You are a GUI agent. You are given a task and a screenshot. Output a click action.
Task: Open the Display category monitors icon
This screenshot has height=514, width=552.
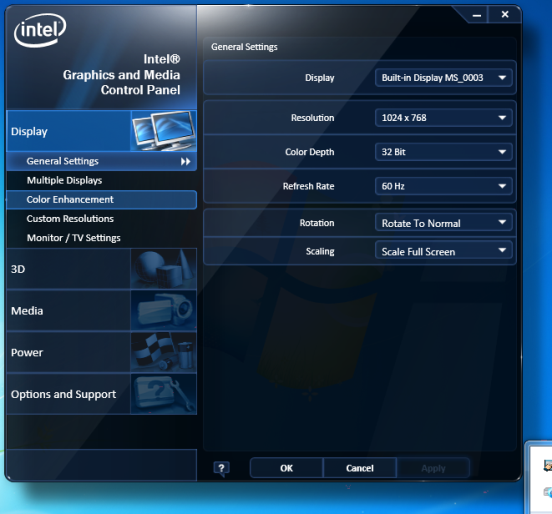coord(164,131)
